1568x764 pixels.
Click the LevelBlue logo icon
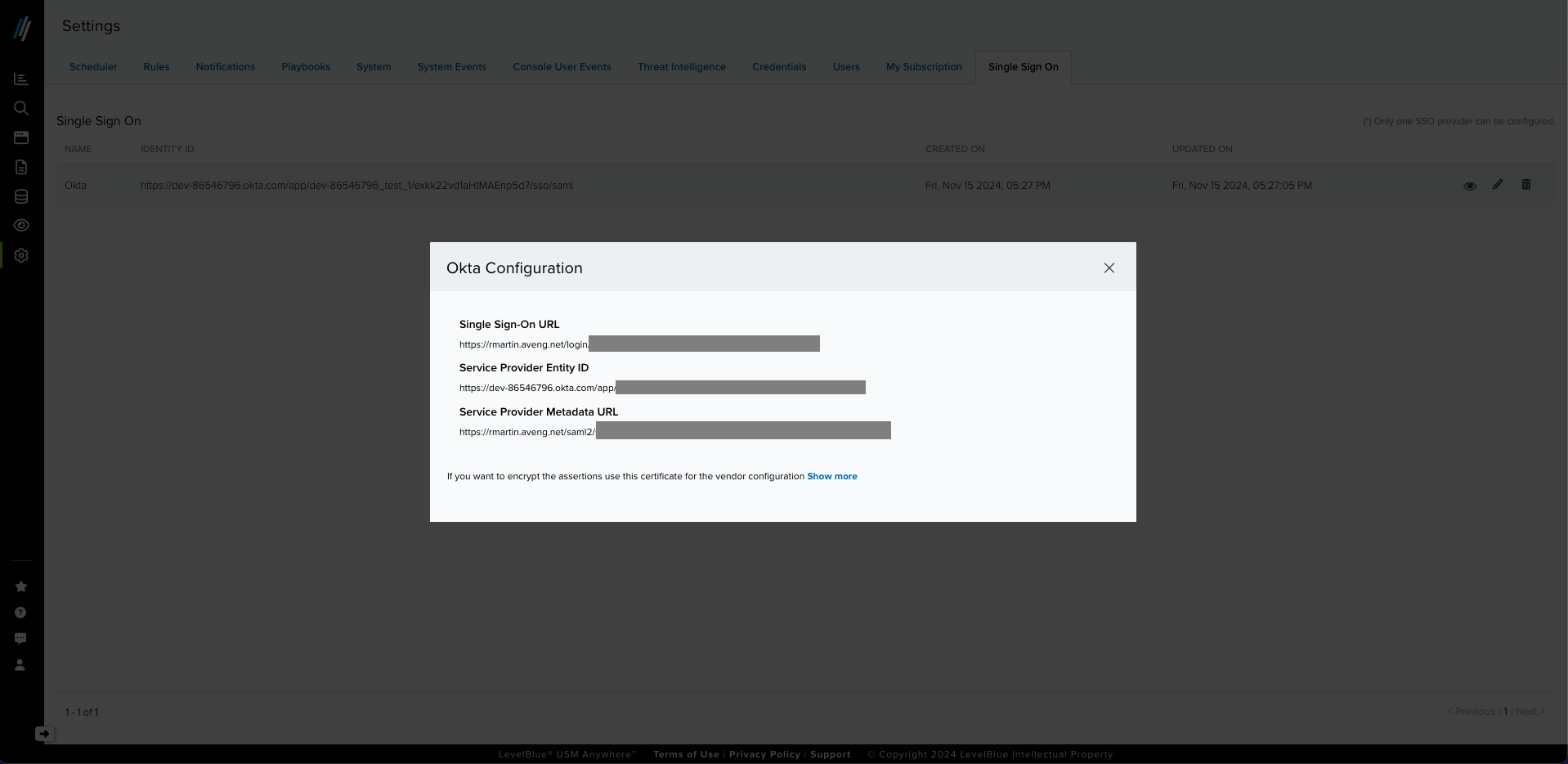click(x=22, y=29)
